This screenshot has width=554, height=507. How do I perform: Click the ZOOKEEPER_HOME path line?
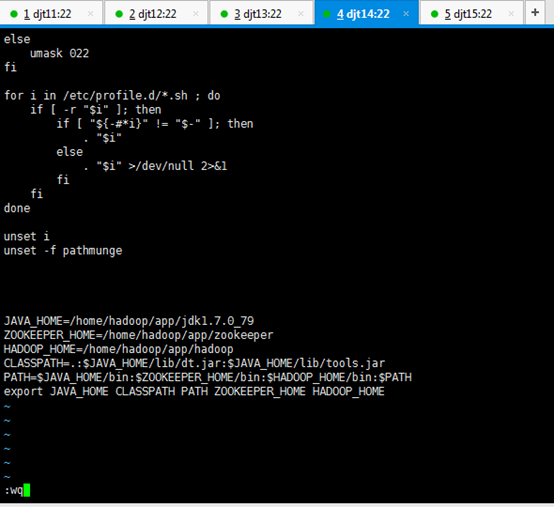tap(138, 335)
